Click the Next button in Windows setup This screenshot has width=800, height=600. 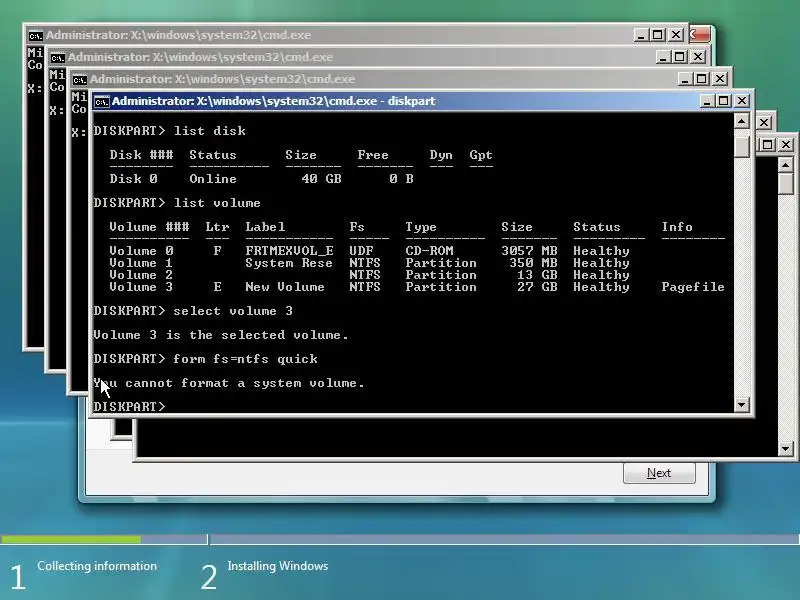coord(659,473)
